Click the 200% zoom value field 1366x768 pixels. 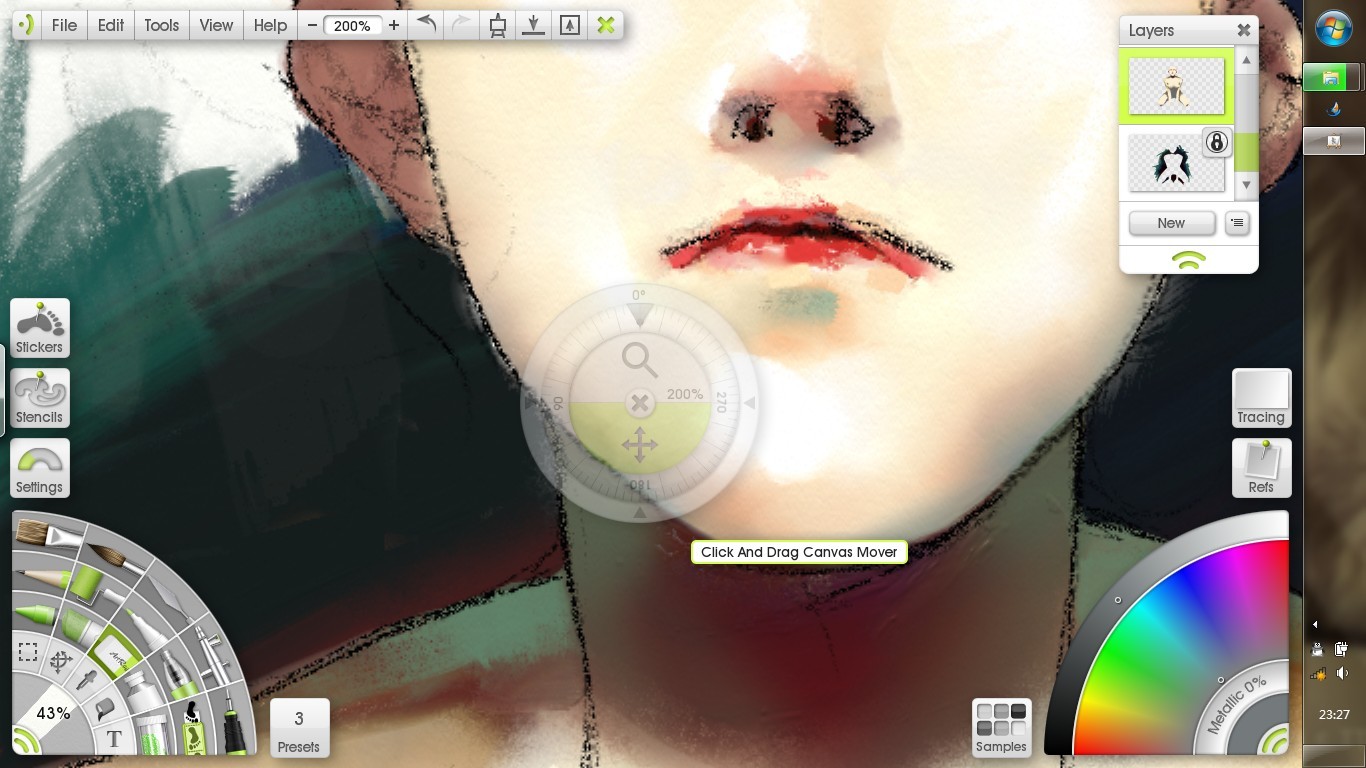tap(353, 26)
